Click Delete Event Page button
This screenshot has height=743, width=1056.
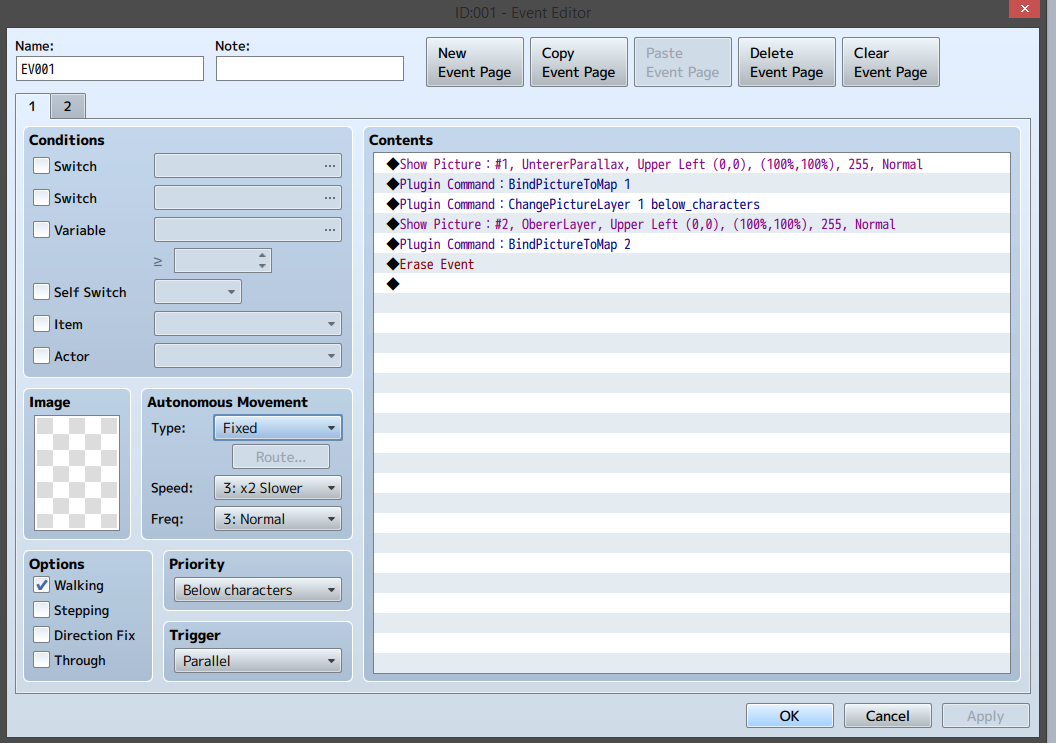(787, 62)
